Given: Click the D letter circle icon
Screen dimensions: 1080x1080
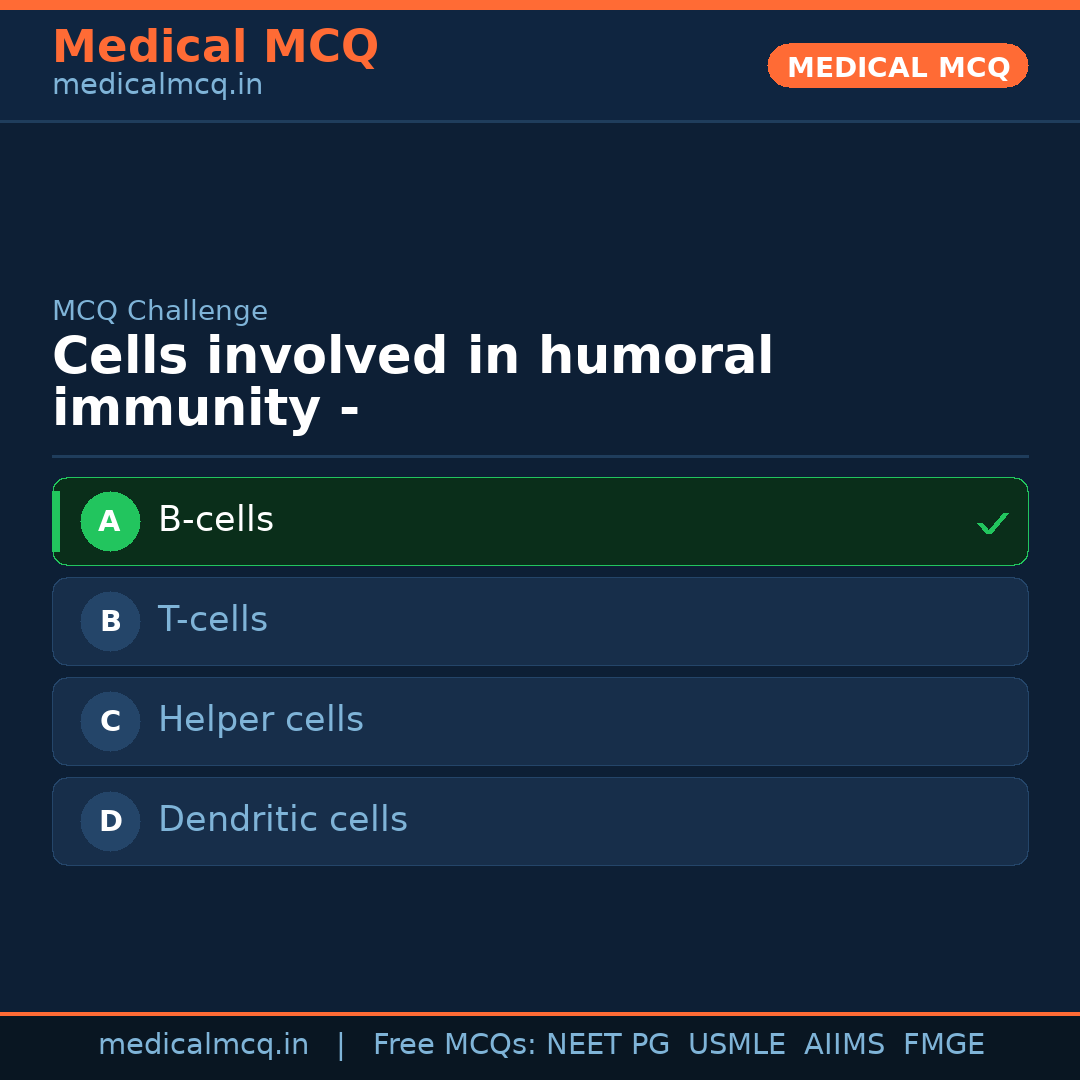Looking at the screenshot, I should [110, 821].
